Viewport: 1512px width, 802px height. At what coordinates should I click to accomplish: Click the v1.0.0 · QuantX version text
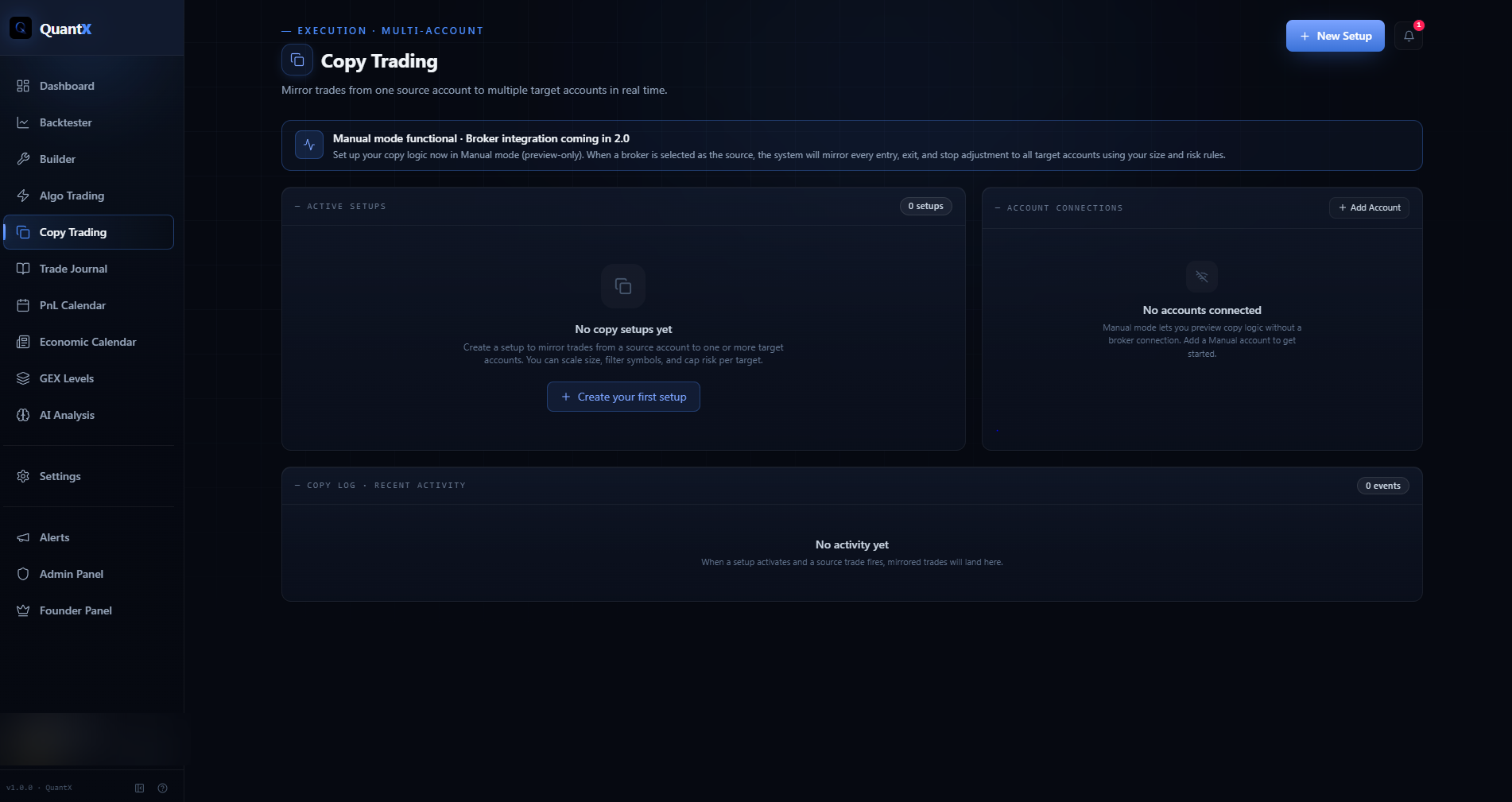pyautogui.click(x=39, y=788)
